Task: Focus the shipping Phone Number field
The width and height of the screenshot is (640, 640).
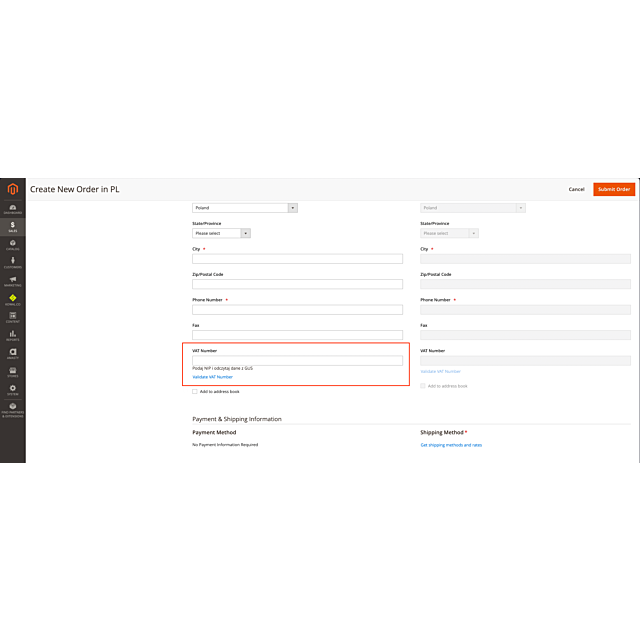Action: (525, 310)
